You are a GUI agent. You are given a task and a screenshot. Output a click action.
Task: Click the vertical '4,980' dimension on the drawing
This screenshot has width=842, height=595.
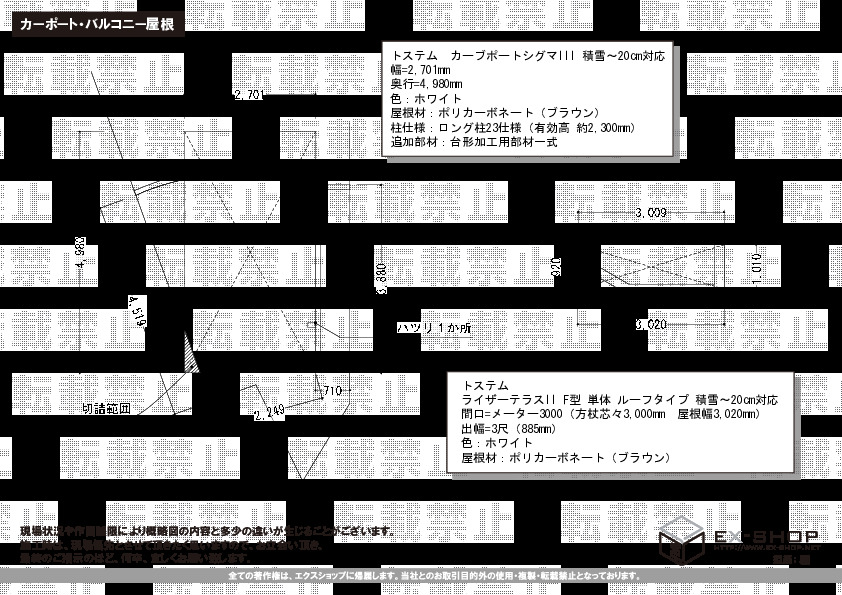tap(81, 253)
